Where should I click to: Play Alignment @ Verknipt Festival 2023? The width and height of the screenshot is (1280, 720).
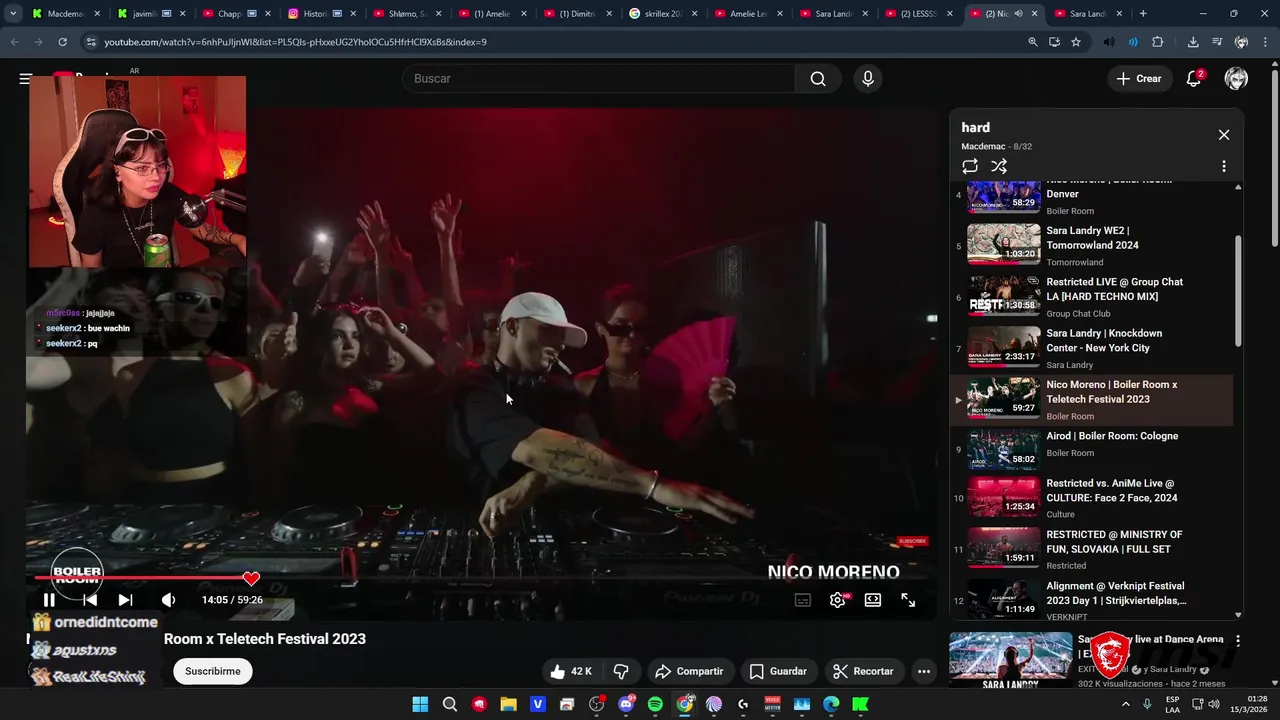pos(1091,600)
